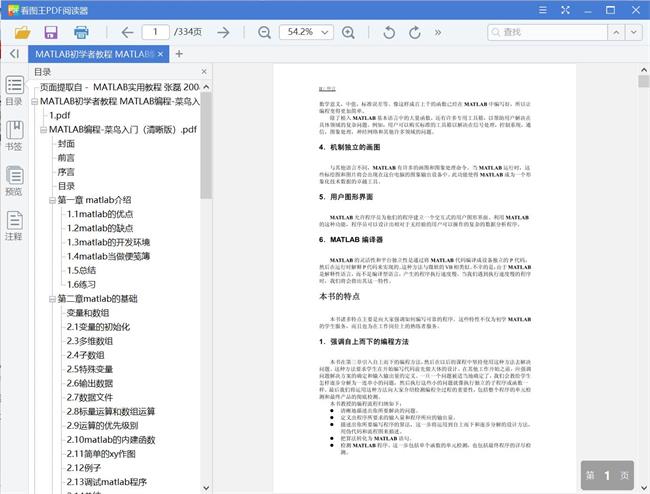Click the search 查找 input field
Image resolution: width=650 pixels, height=494 pixels.
pyautogui.click(x=548, y=32)
